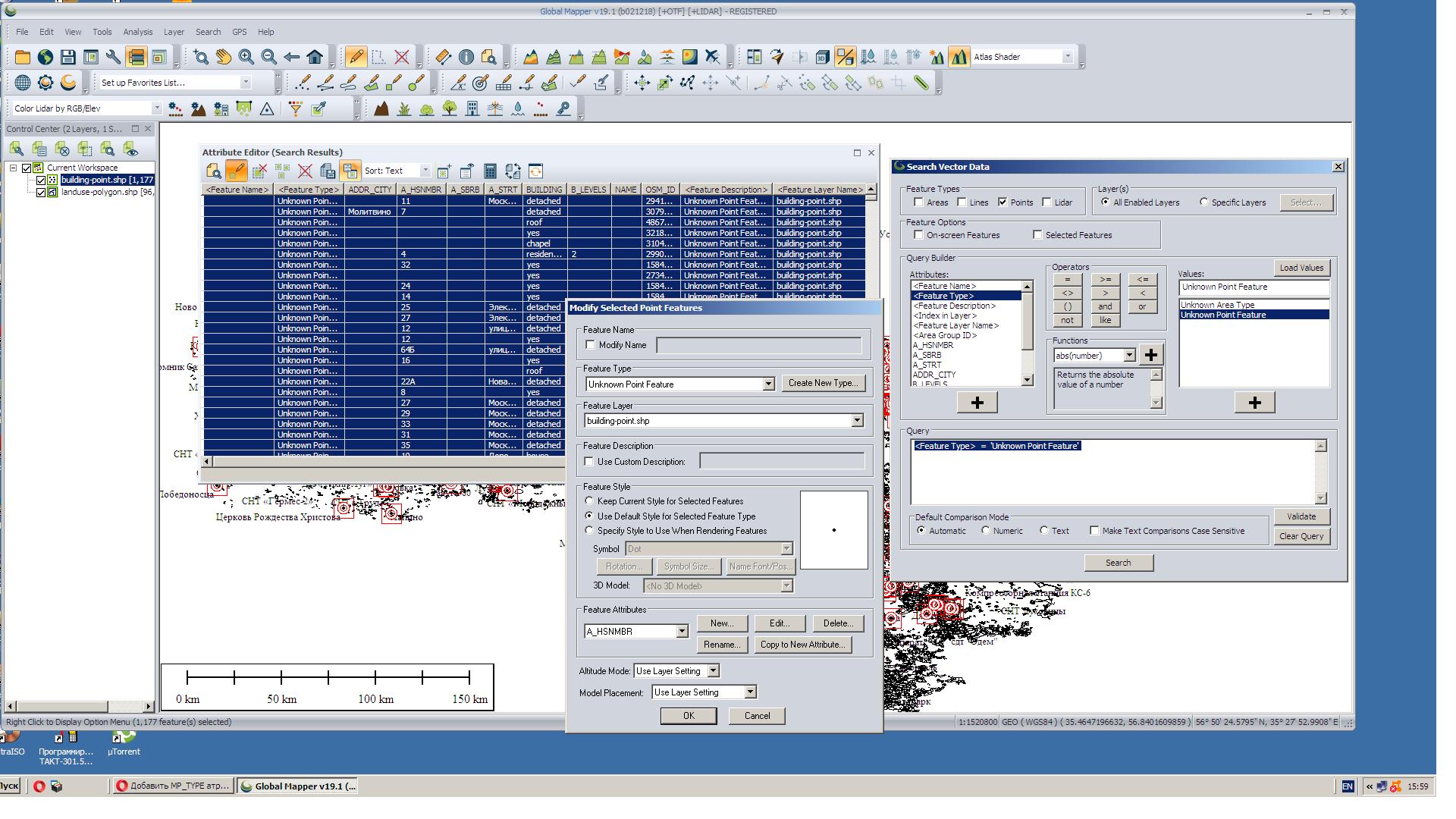
Task: Open the Feature Info tool
Action: tap(466, 57)
